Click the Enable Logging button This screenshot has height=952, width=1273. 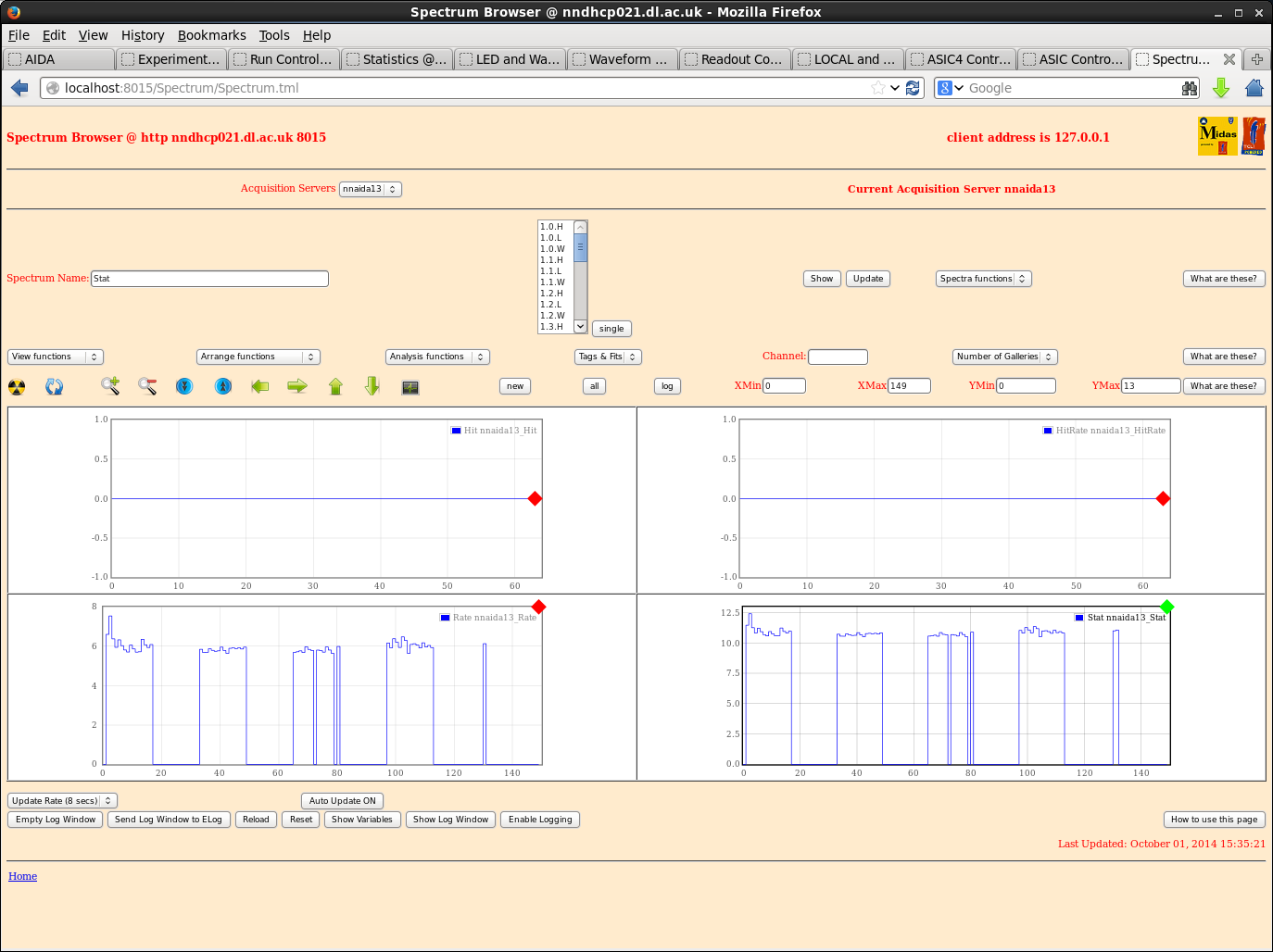coord(540,820)
